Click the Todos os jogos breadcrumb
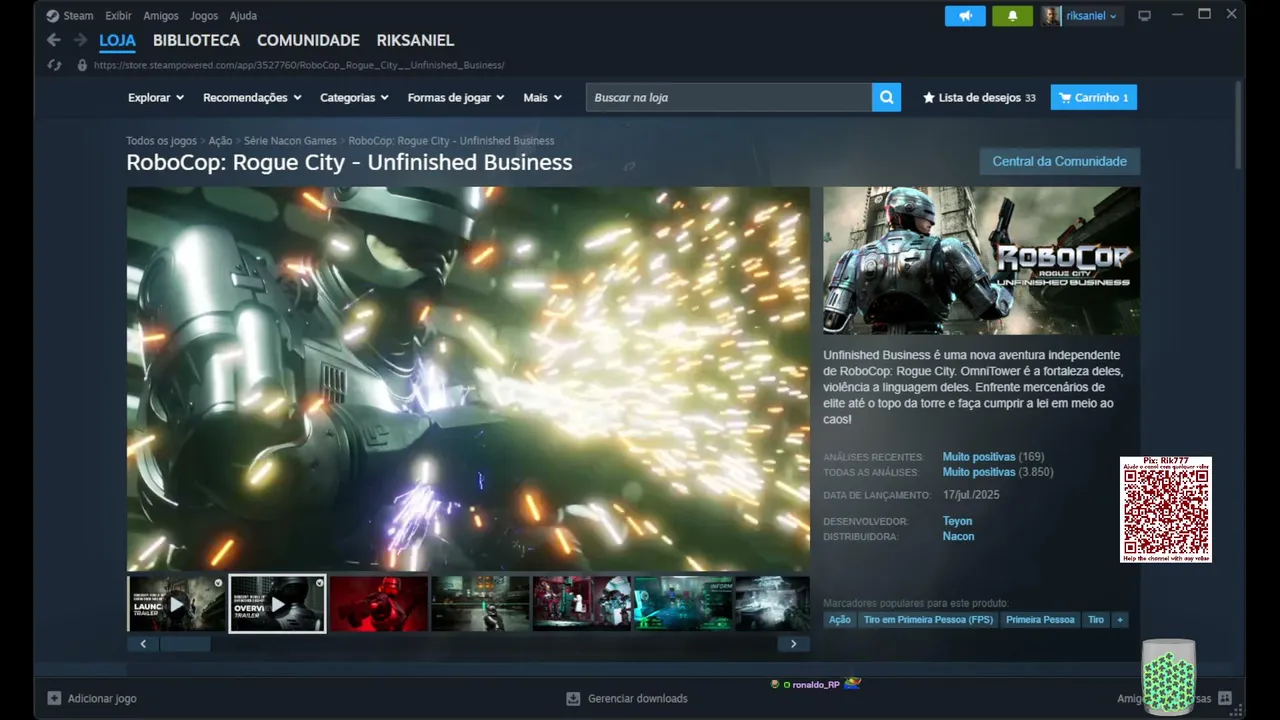Screen dimensions: 1280x720 [x=161, y=141]
